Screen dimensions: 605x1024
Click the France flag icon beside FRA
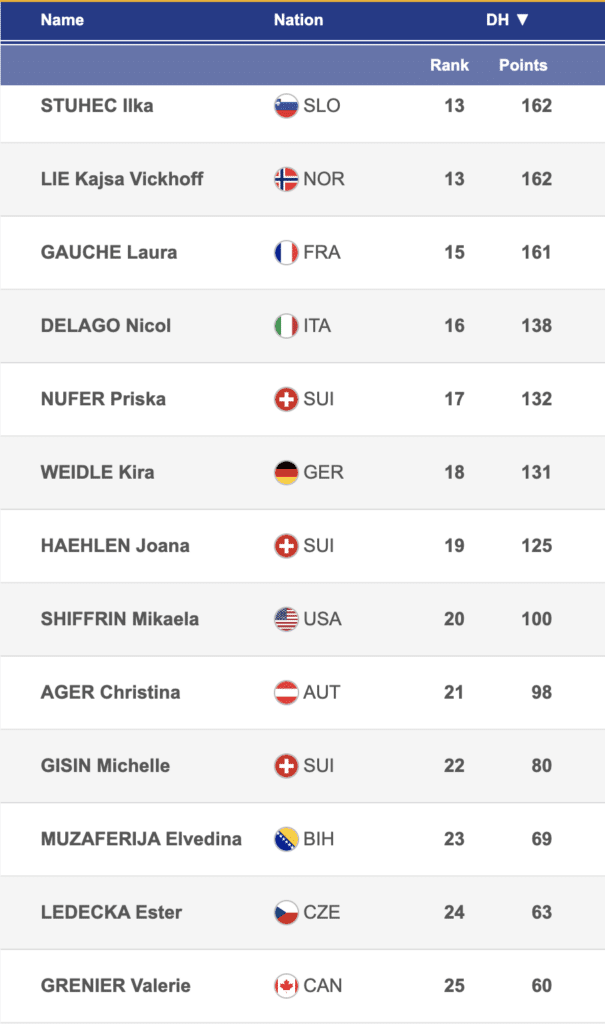[x=286, y=252]
